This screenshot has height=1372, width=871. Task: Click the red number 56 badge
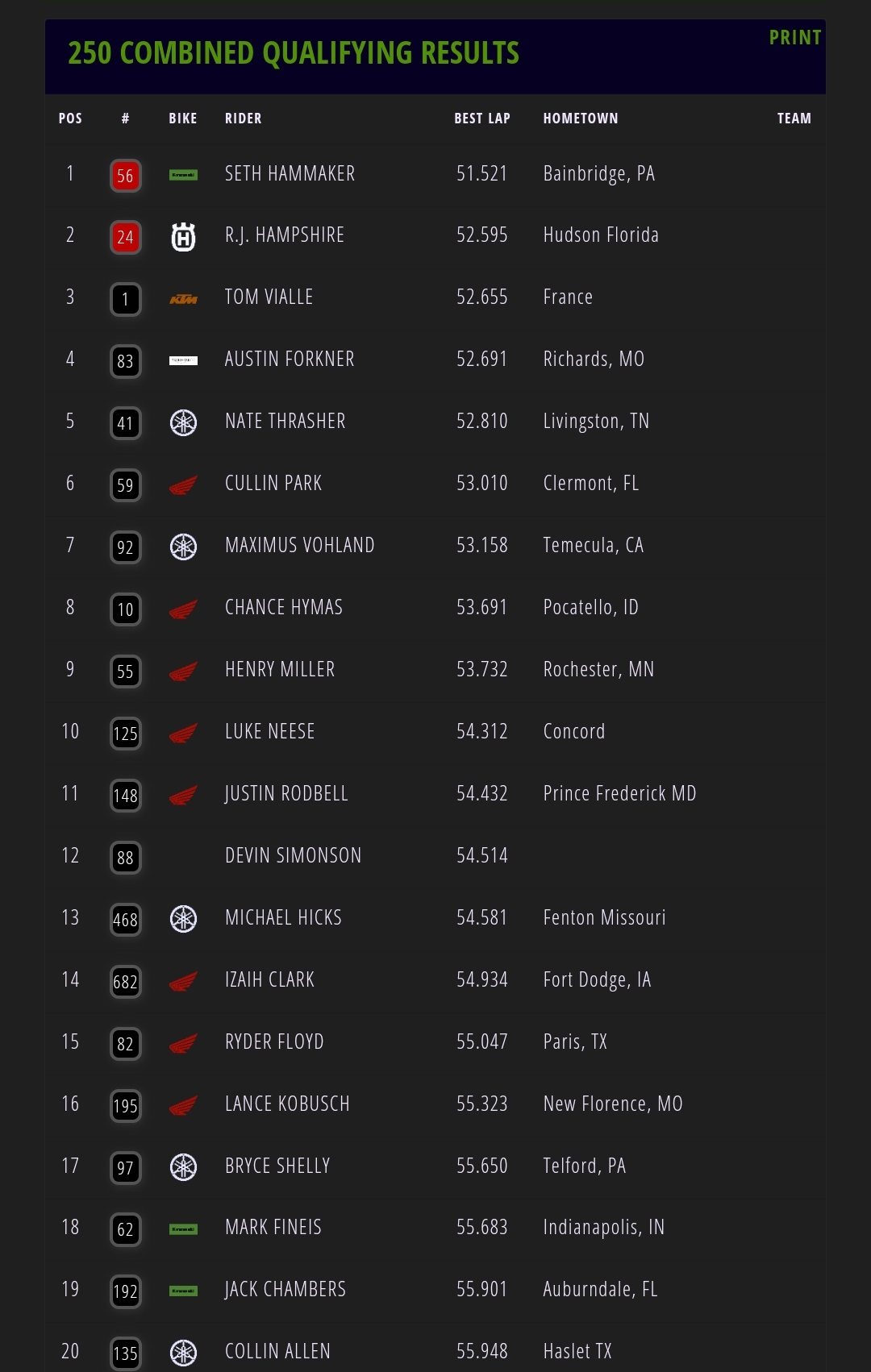125,176
